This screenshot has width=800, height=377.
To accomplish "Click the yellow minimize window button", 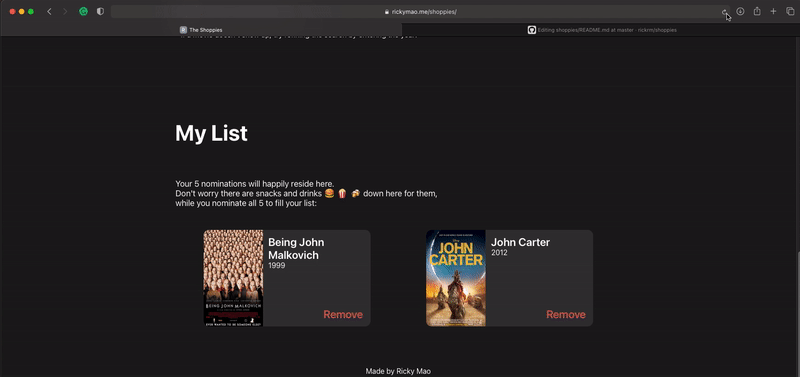I will [21, 12].
